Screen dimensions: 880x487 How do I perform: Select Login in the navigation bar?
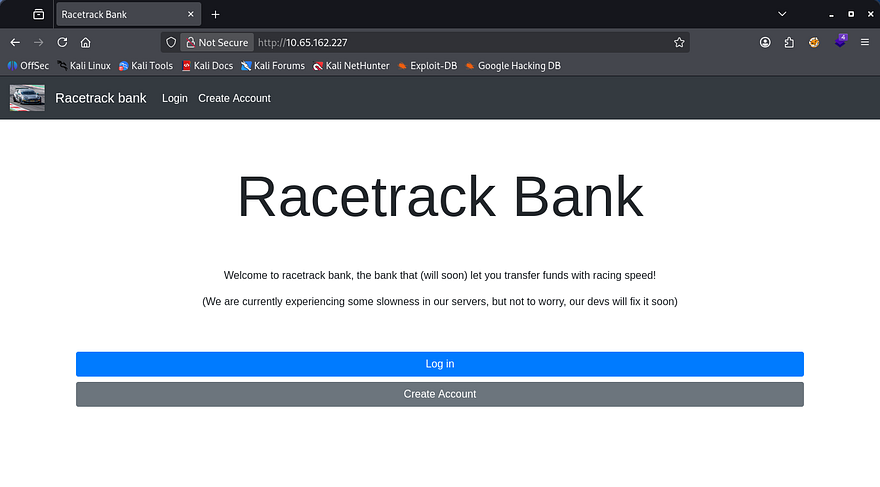pyautogui.click(x=175, y=98)
